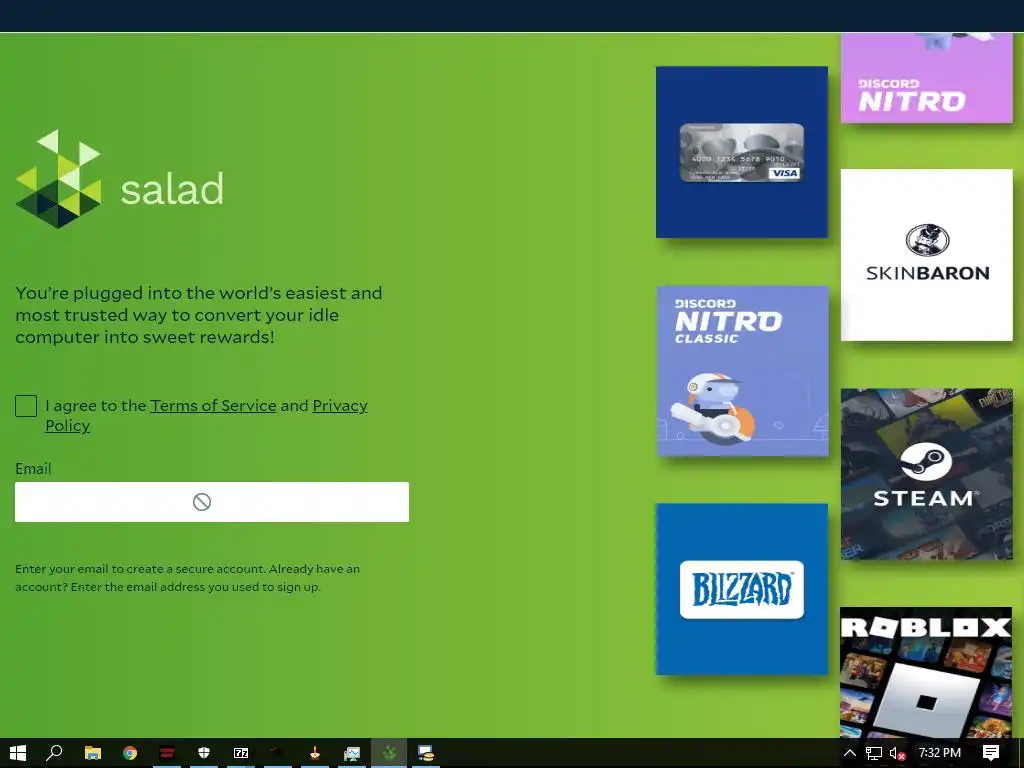The width and height of the screenshot is (1024, 768).
Task: Open network status tray icon
Action: click(873, 753)
